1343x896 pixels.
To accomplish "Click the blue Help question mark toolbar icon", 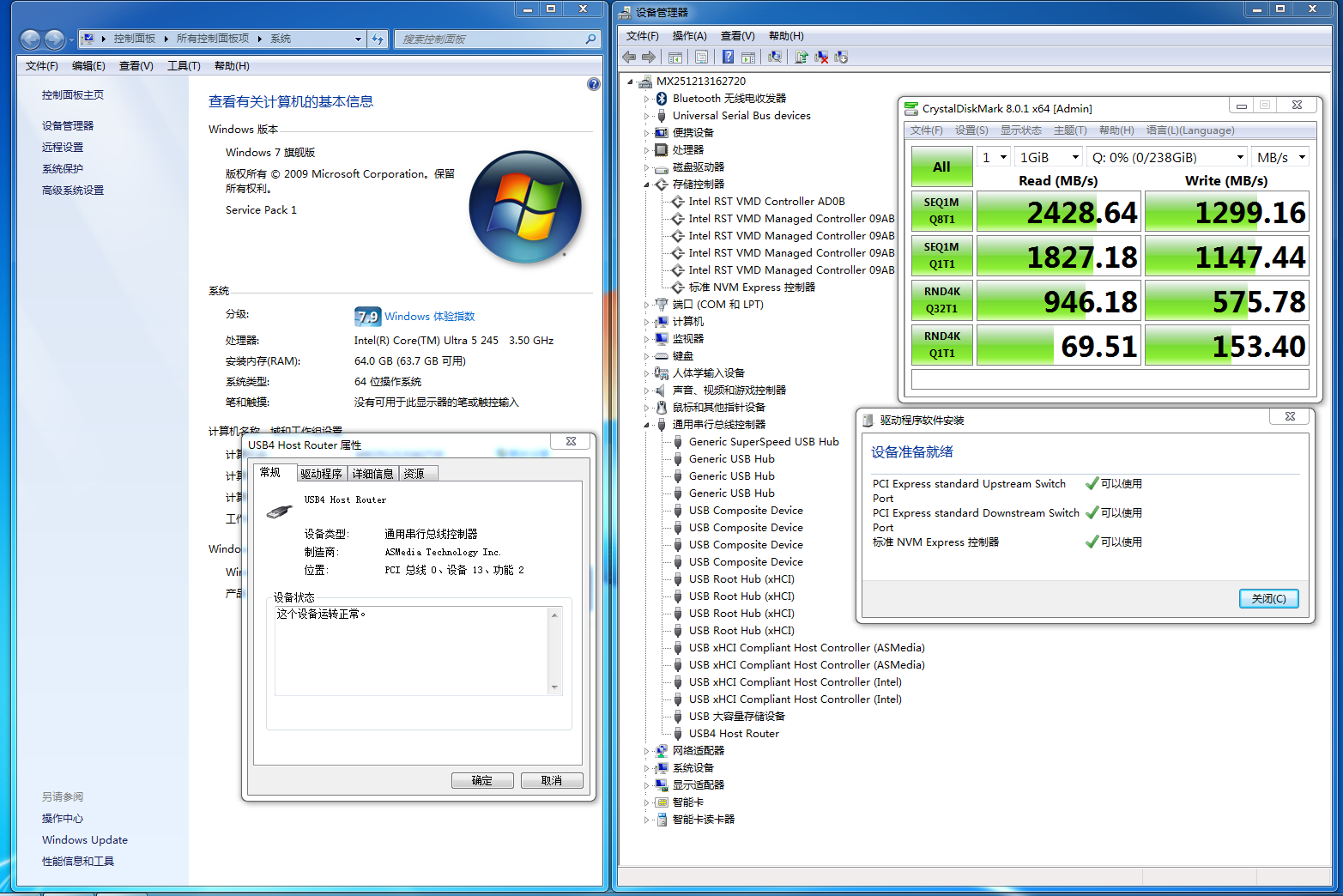I will coord(728,57).
